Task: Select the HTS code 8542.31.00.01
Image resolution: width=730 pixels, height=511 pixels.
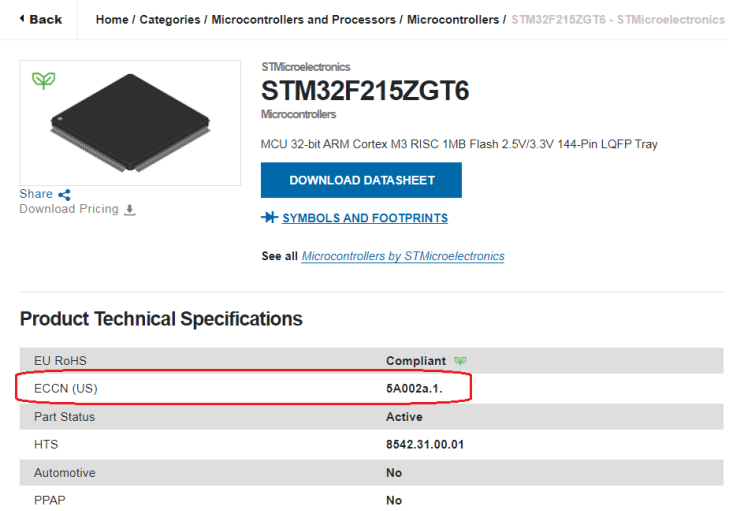Action: pyautogui.click(x=425, y=444)
